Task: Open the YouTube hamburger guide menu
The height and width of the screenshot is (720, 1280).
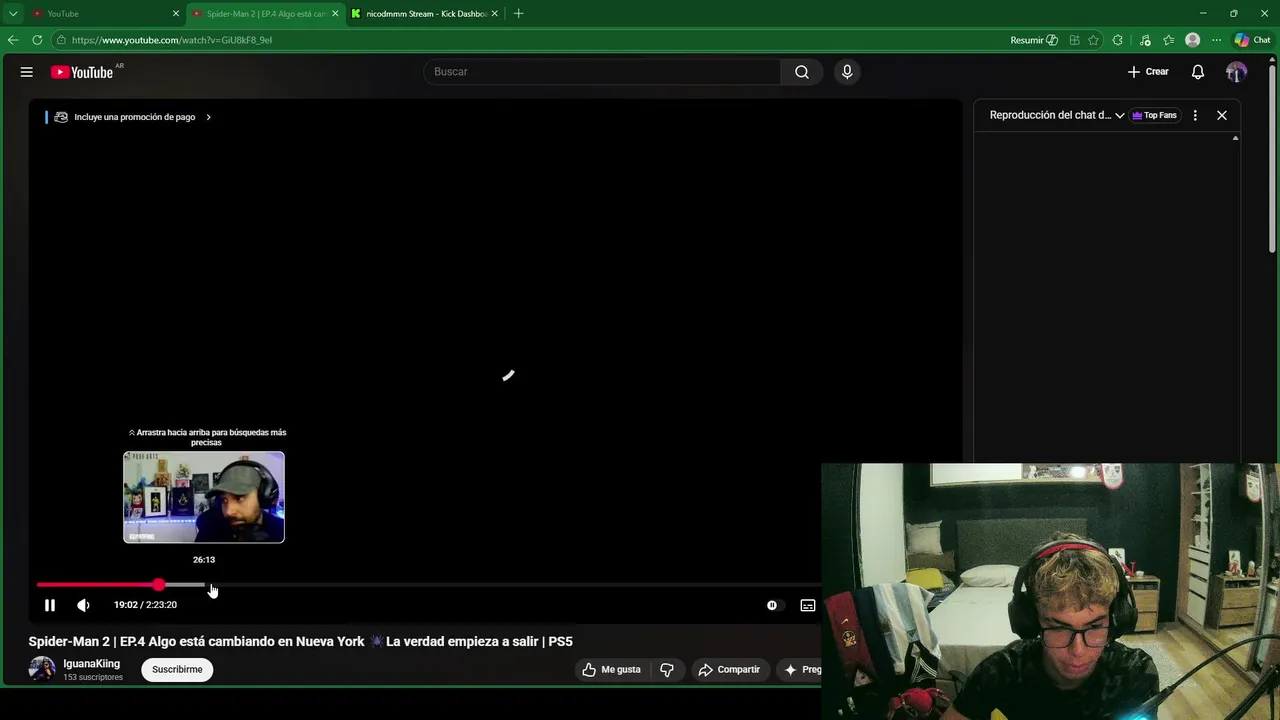Action: coord(27,72)
